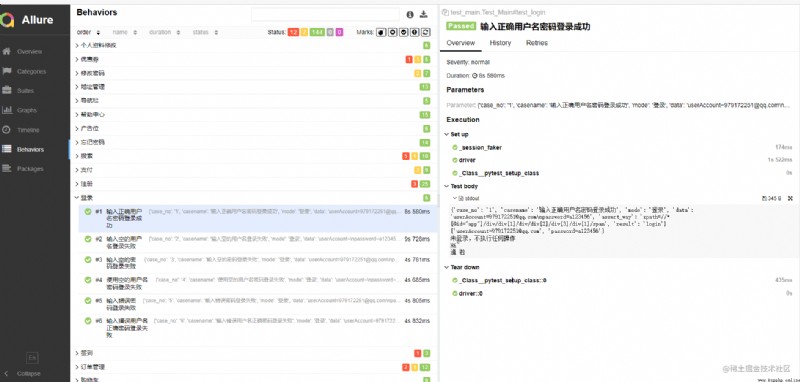Sort tests by duration column
Image resolution: width=800 pixels, height=382 pixels.
coord(164,32)
